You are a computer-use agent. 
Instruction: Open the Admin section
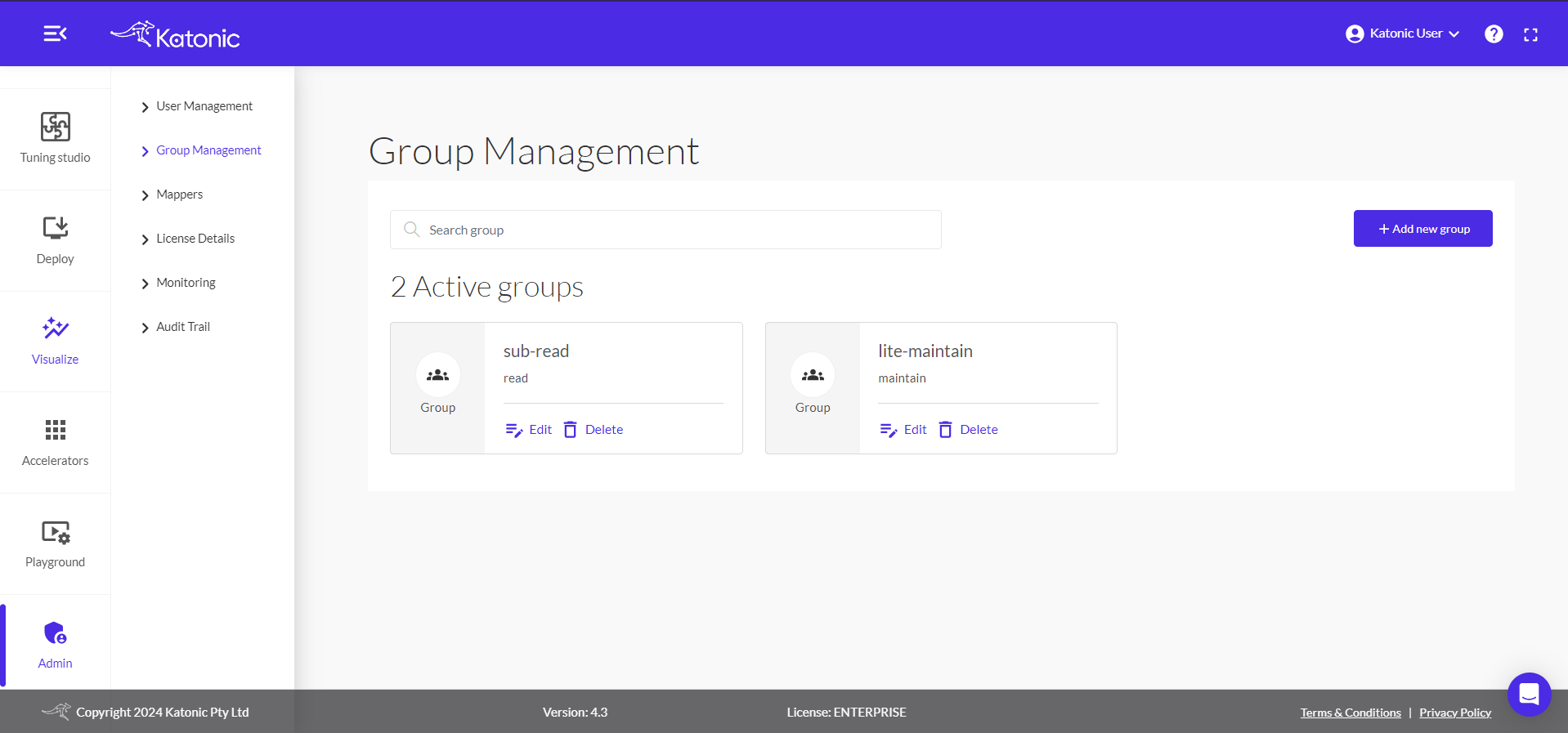pyautogui.click(x=55, y=646)
